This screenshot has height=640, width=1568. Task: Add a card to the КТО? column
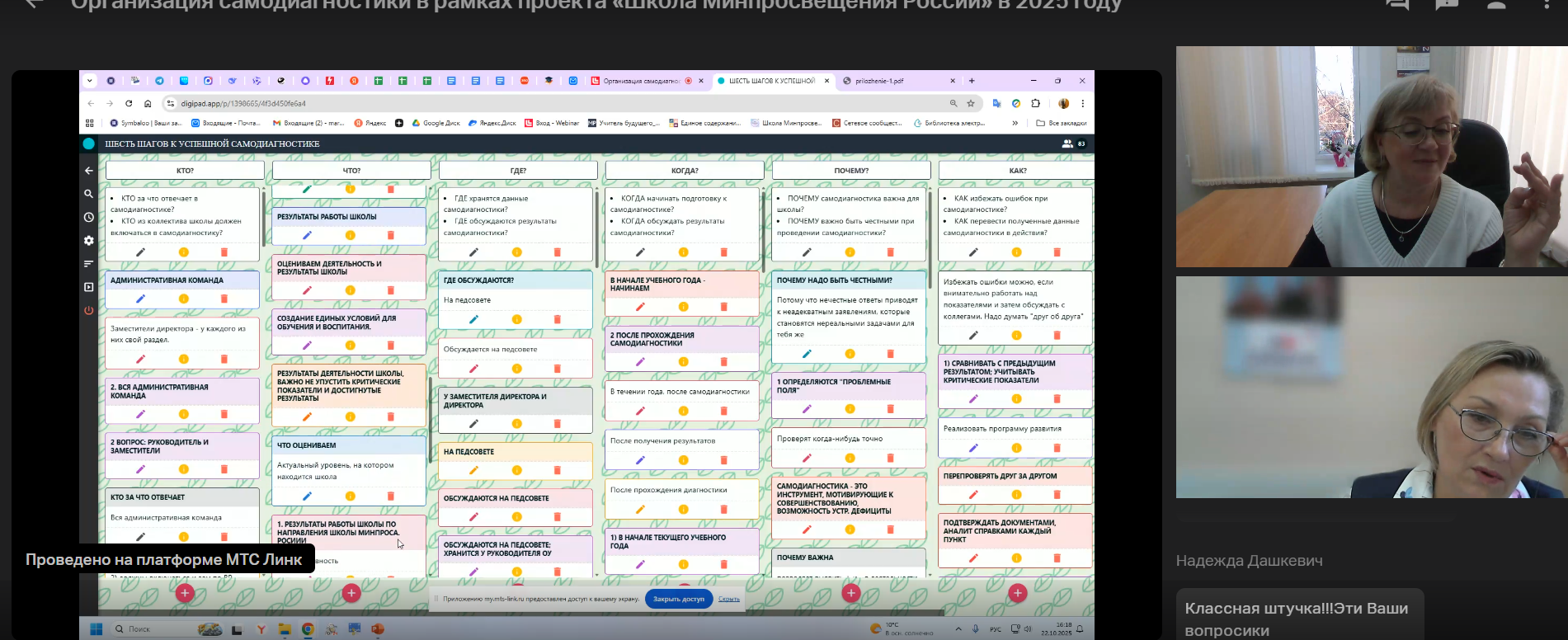[185, 593]
